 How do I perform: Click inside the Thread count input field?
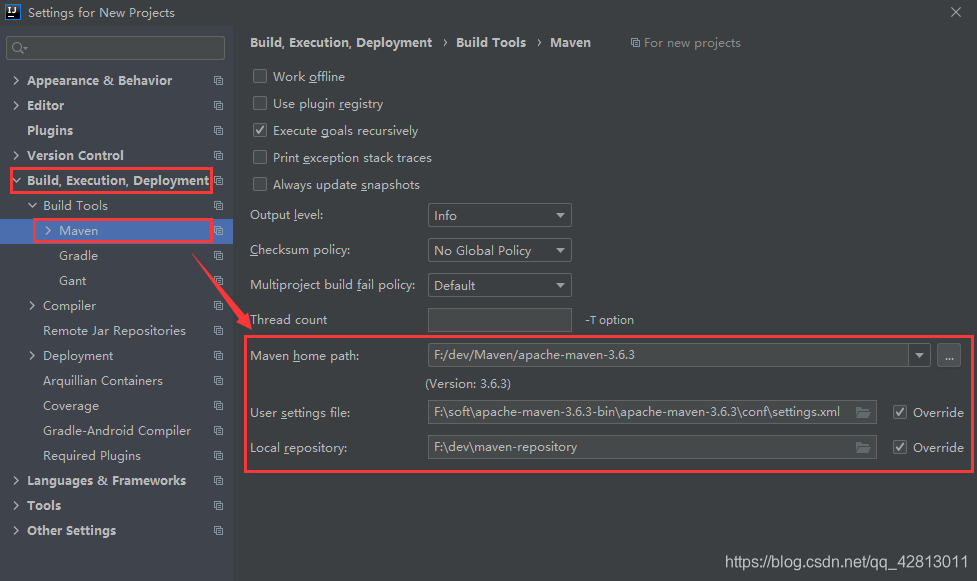tap(499, 319)
